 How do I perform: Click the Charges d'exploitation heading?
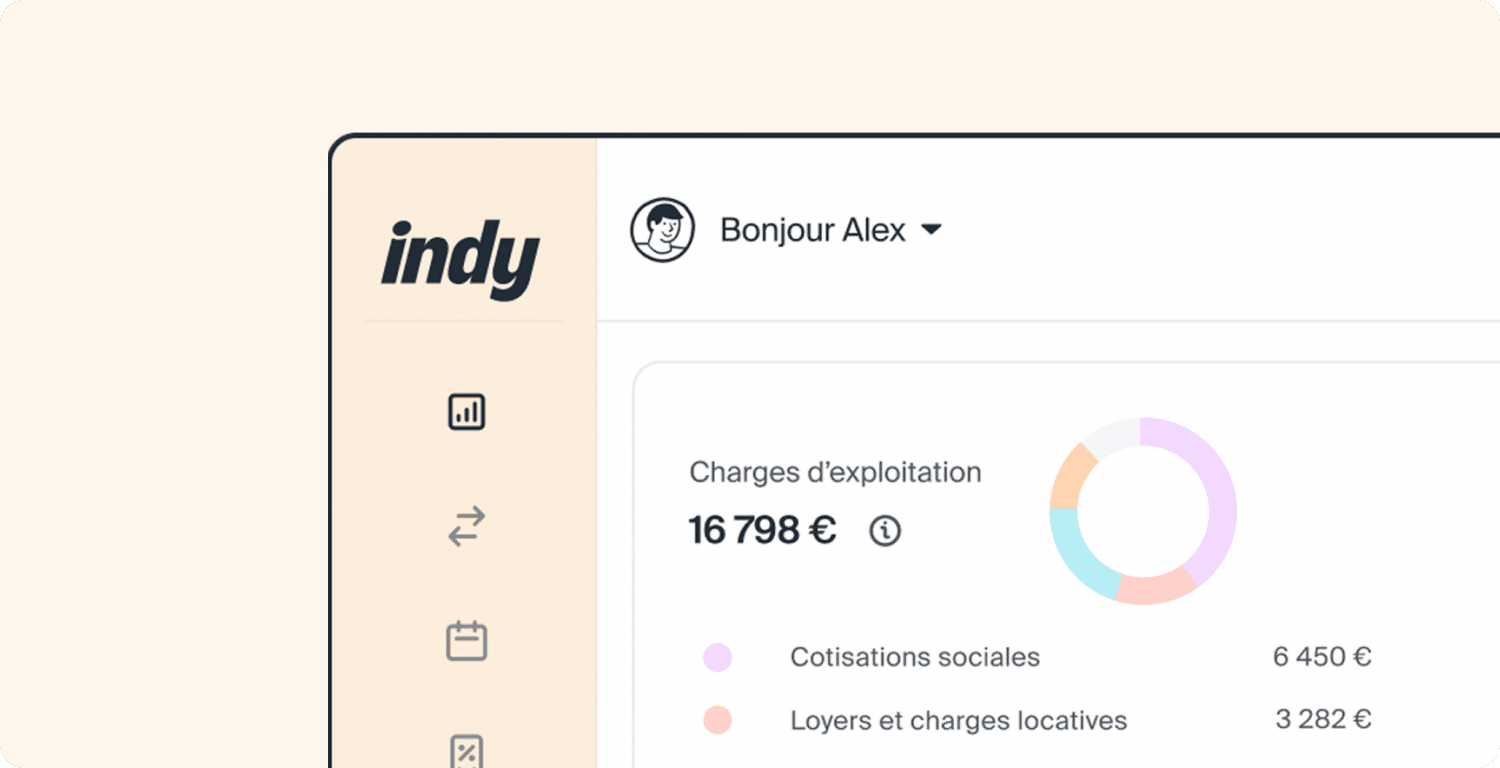tap(835, 471)
